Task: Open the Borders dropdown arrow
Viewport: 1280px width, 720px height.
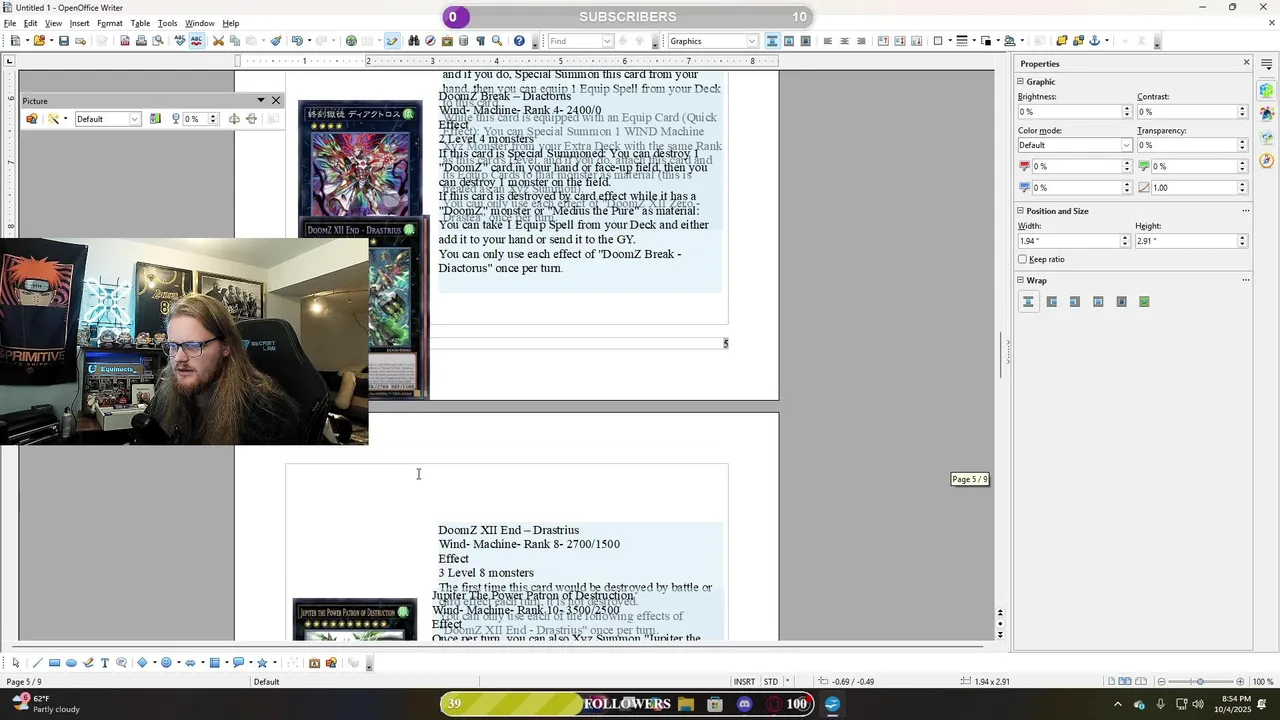Action: point(949,41)
